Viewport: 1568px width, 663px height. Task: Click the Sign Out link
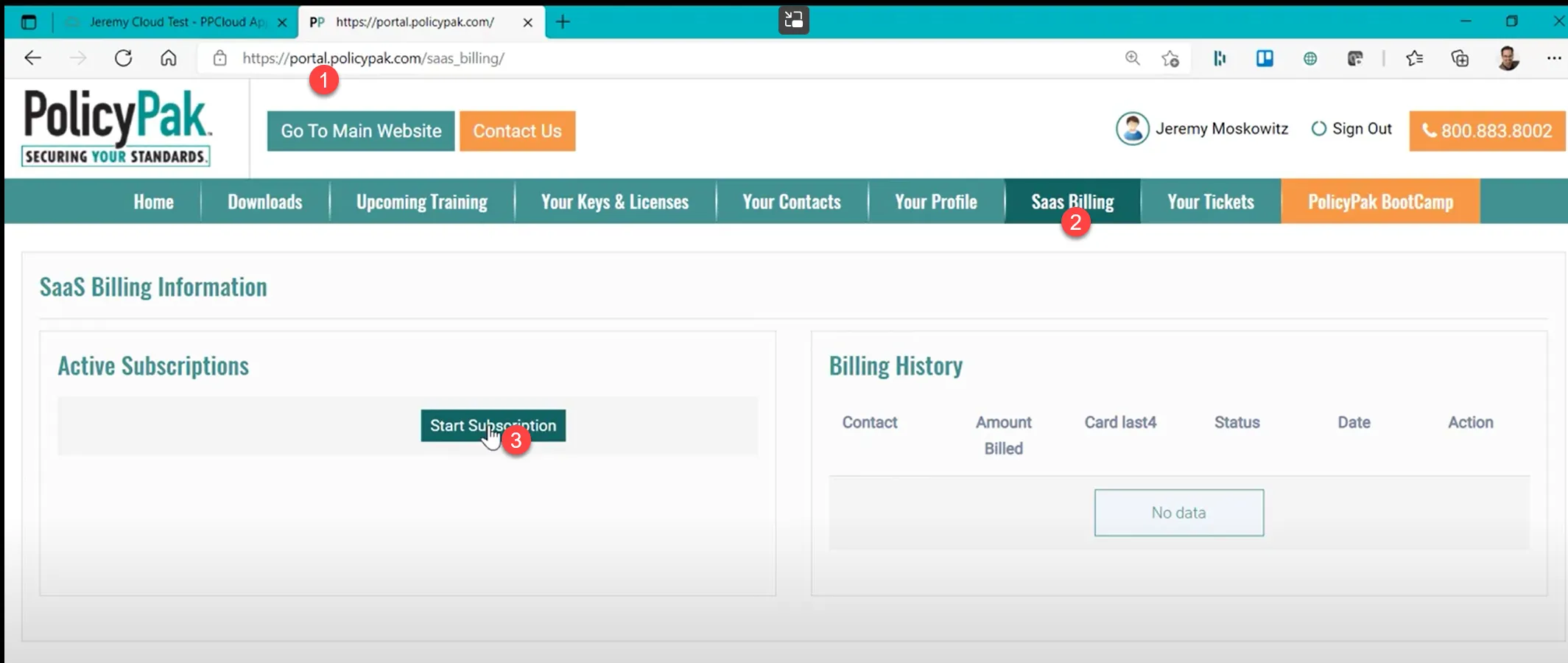click(1352, 129)
